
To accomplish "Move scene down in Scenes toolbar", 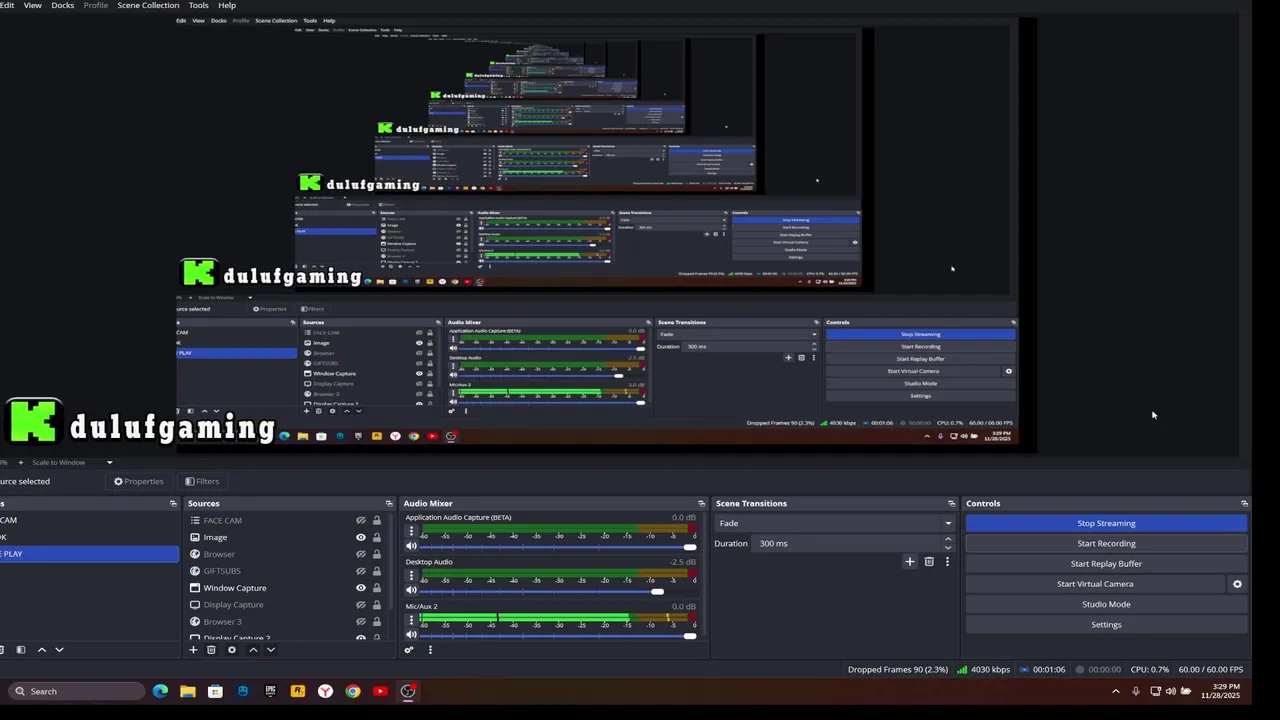I will tap(59, 650).
